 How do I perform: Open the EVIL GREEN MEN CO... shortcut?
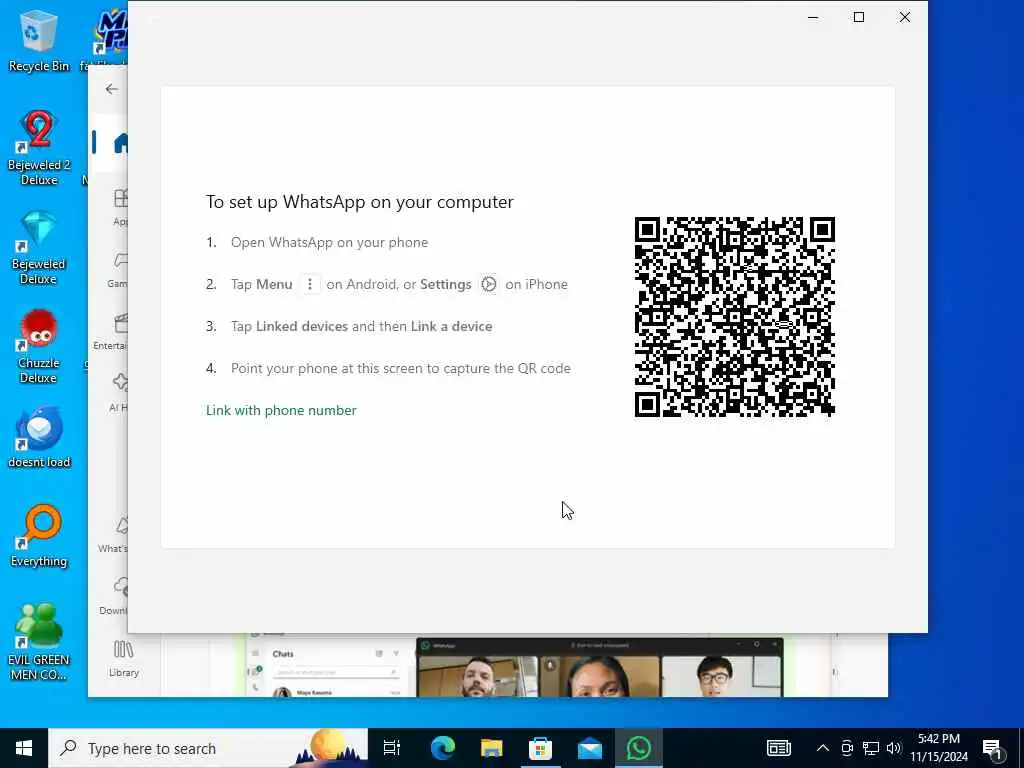39,642
